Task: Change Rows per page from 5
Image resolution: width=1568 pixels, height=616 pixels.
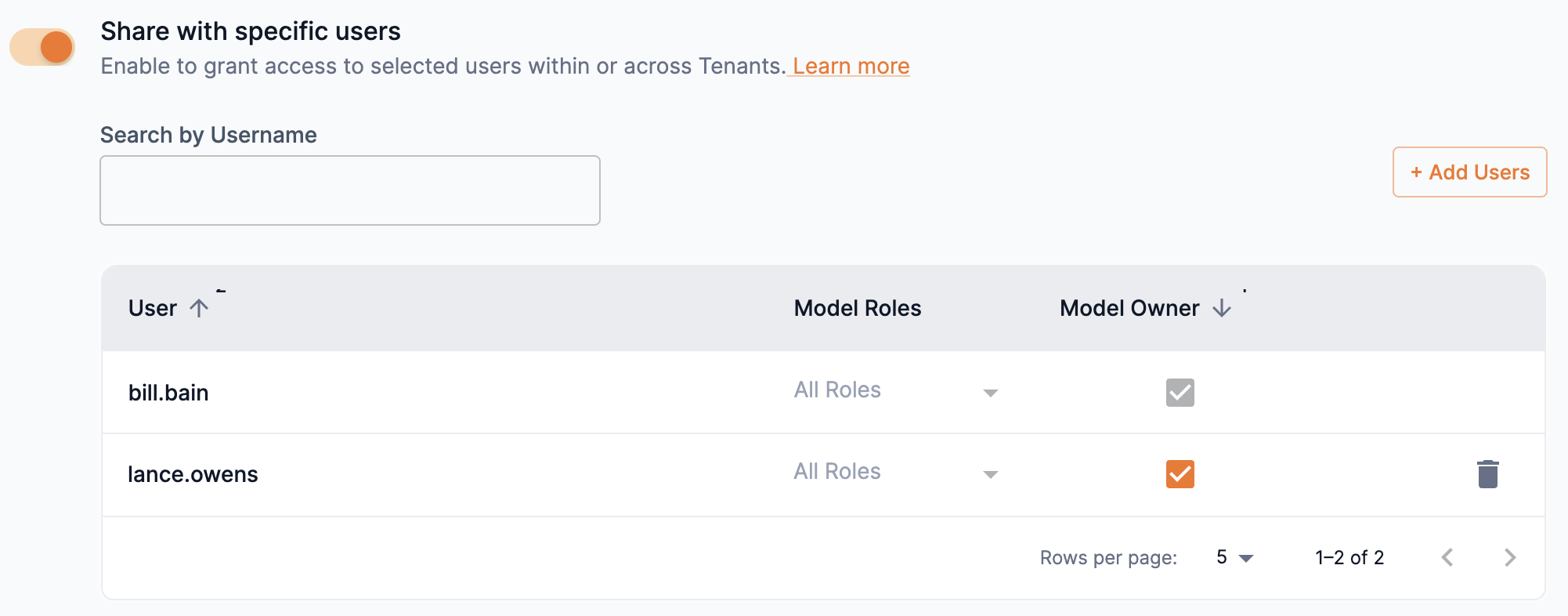Action: [x=1231, y=557]
